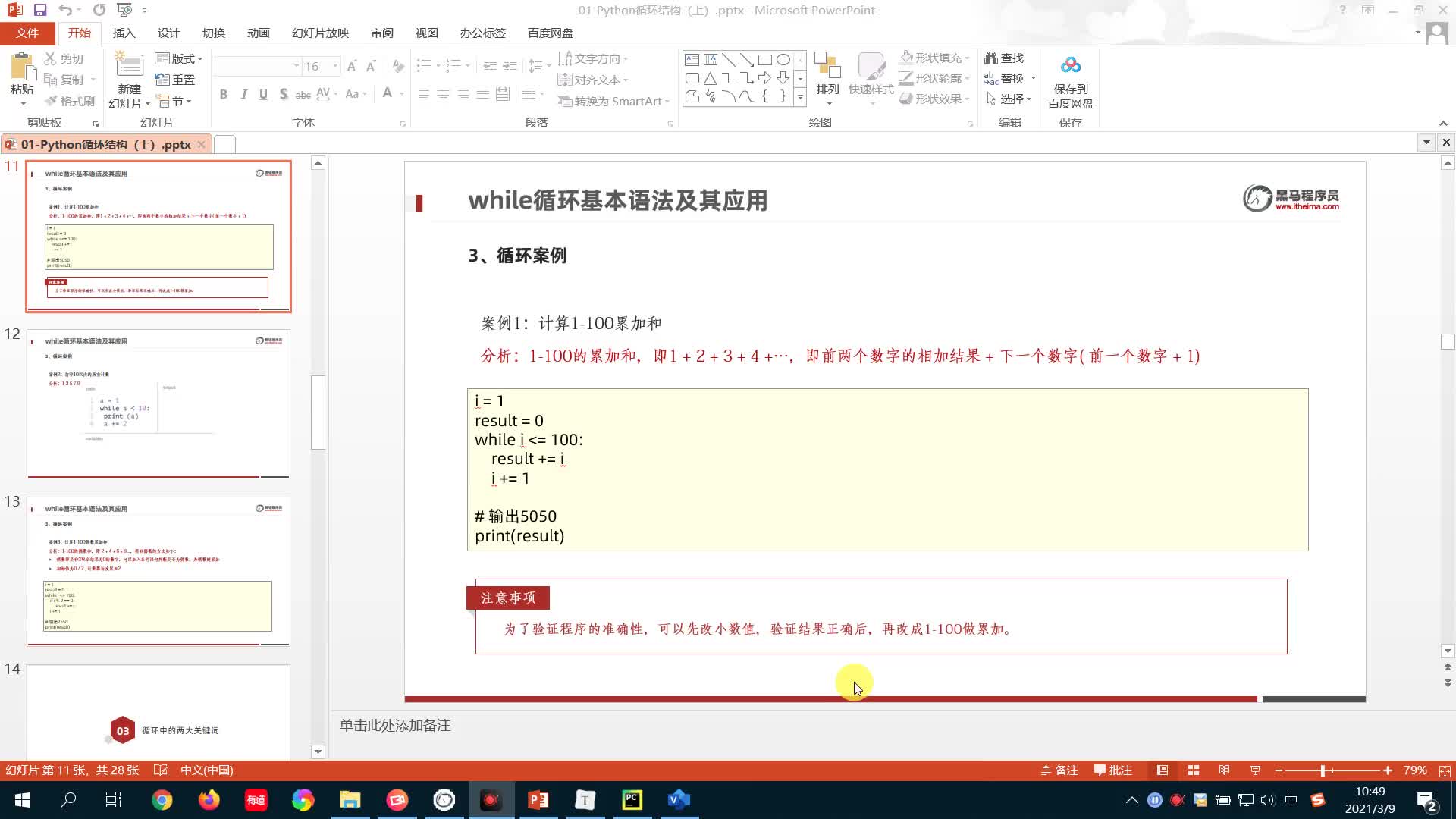The width and height of the screenshot is (1456, 819).
Task: Open the font name combo box dropdown
Action: tap(296, 67)
